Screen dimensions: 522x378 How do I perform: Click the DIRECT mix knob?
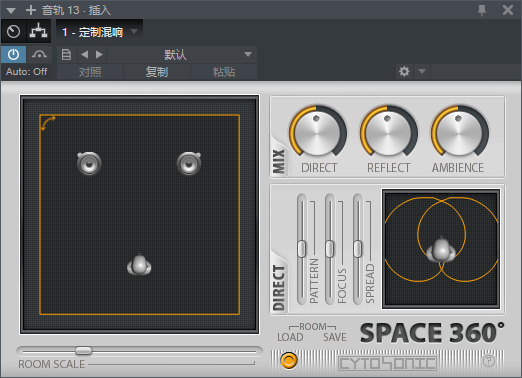click(x=318, y=133)
